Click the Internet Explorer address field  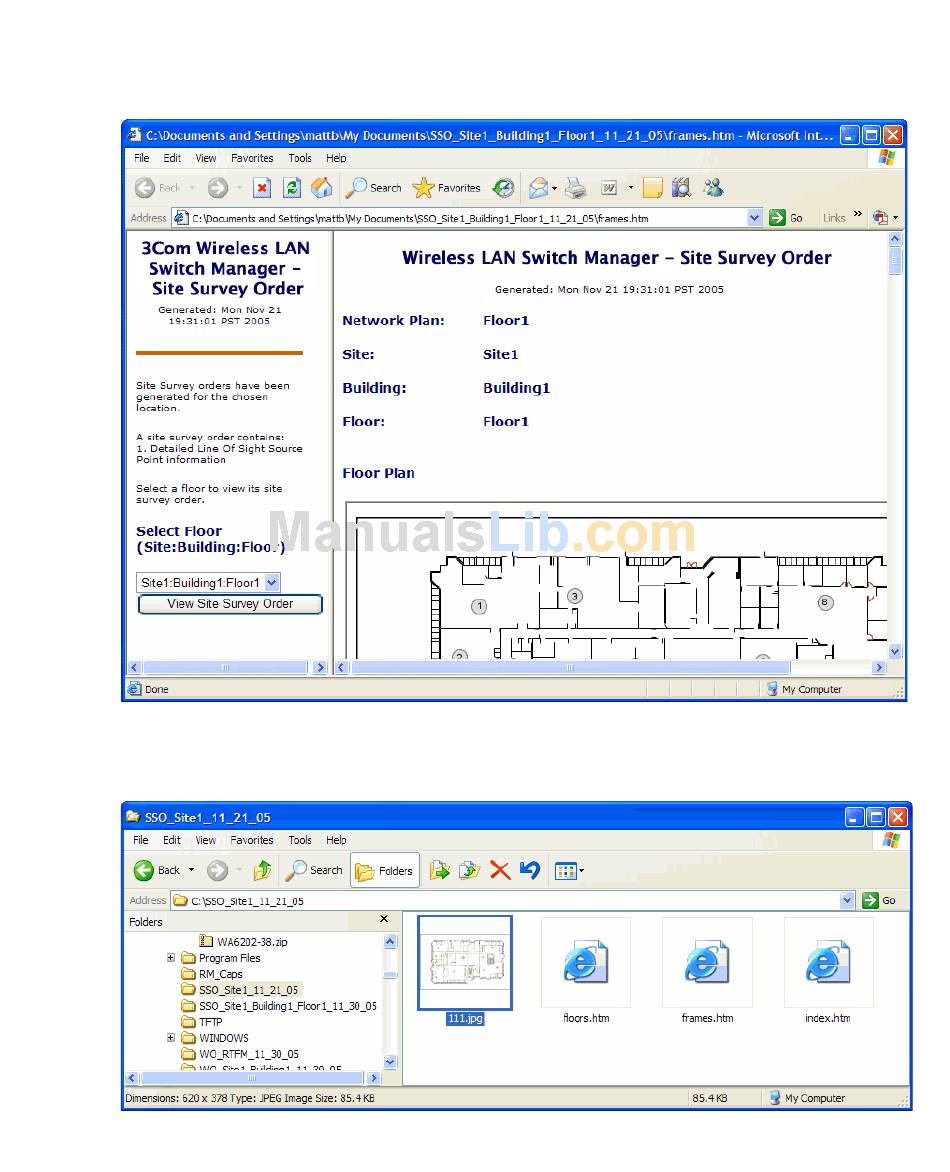[467, 218]
